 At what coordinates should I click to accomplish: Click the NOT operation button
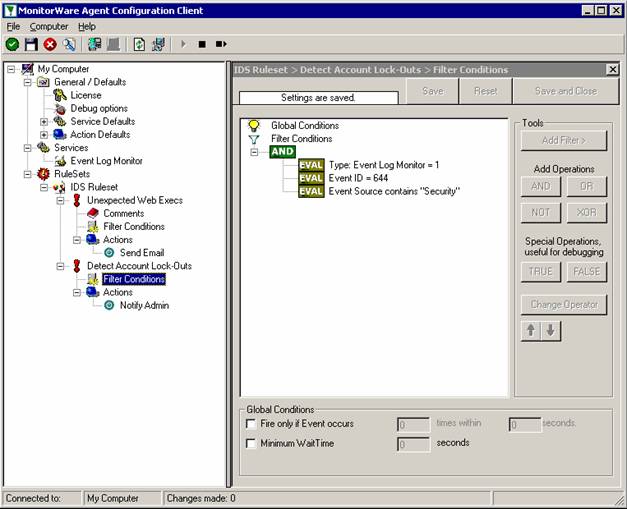(541, 212)
